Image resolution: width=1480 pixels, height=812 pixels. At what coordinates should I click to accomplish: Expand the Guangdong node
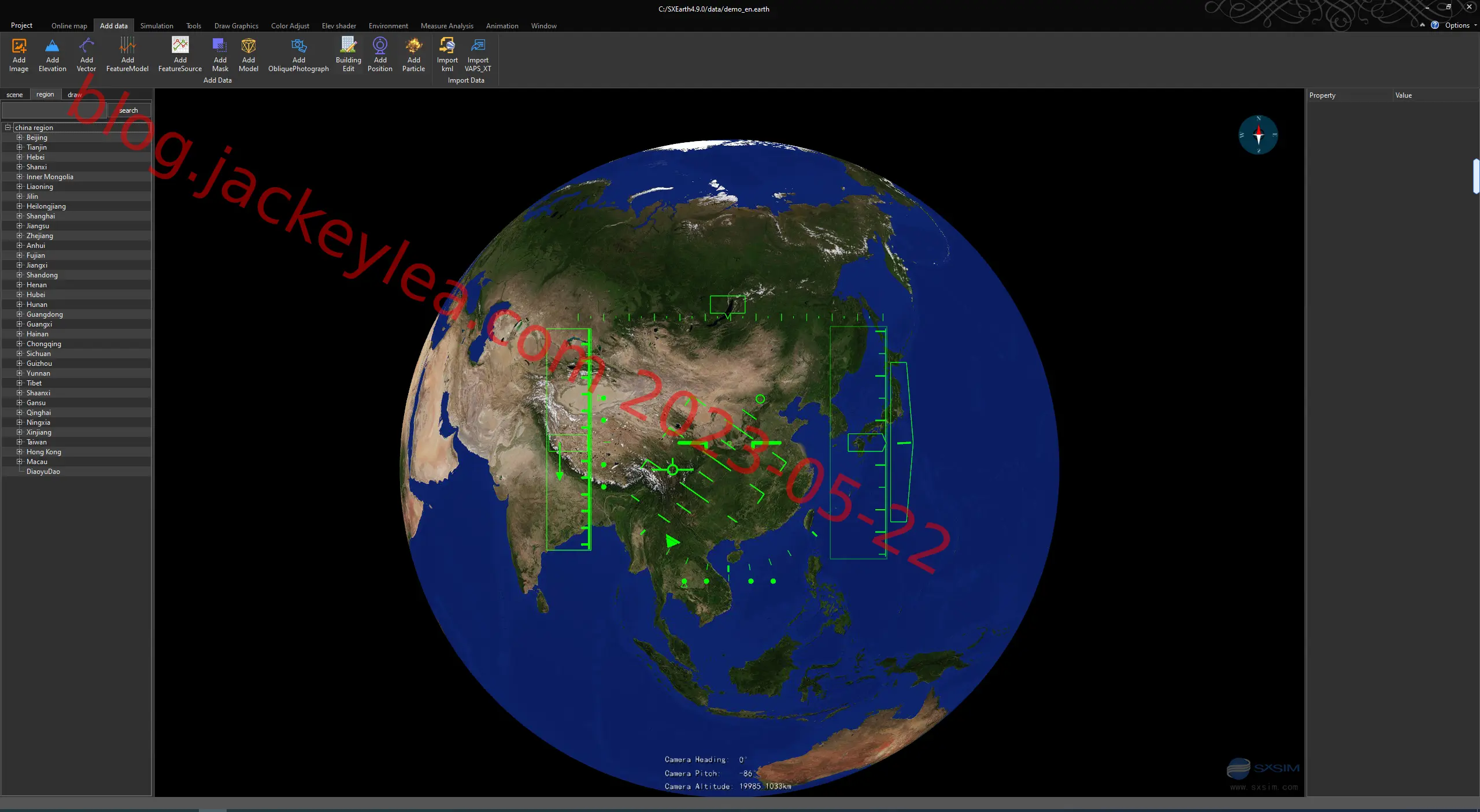tap(19, 314)
